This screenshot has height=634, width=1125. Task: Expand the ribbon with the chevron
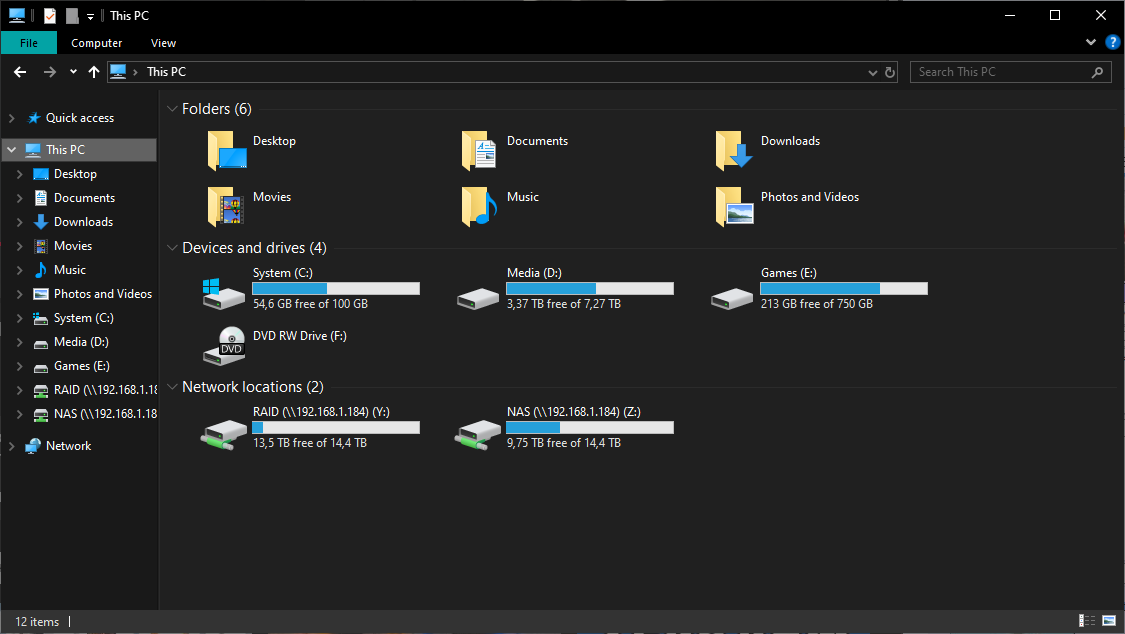[1091, 42]
